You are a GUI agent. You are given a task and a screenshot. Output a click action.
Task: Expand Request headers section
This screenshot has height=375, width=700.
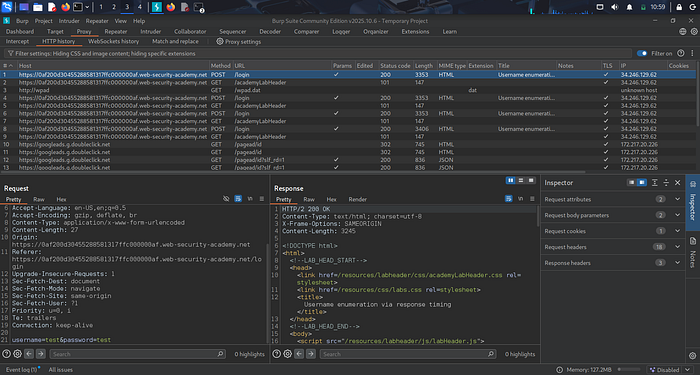[x=677, y=247]
